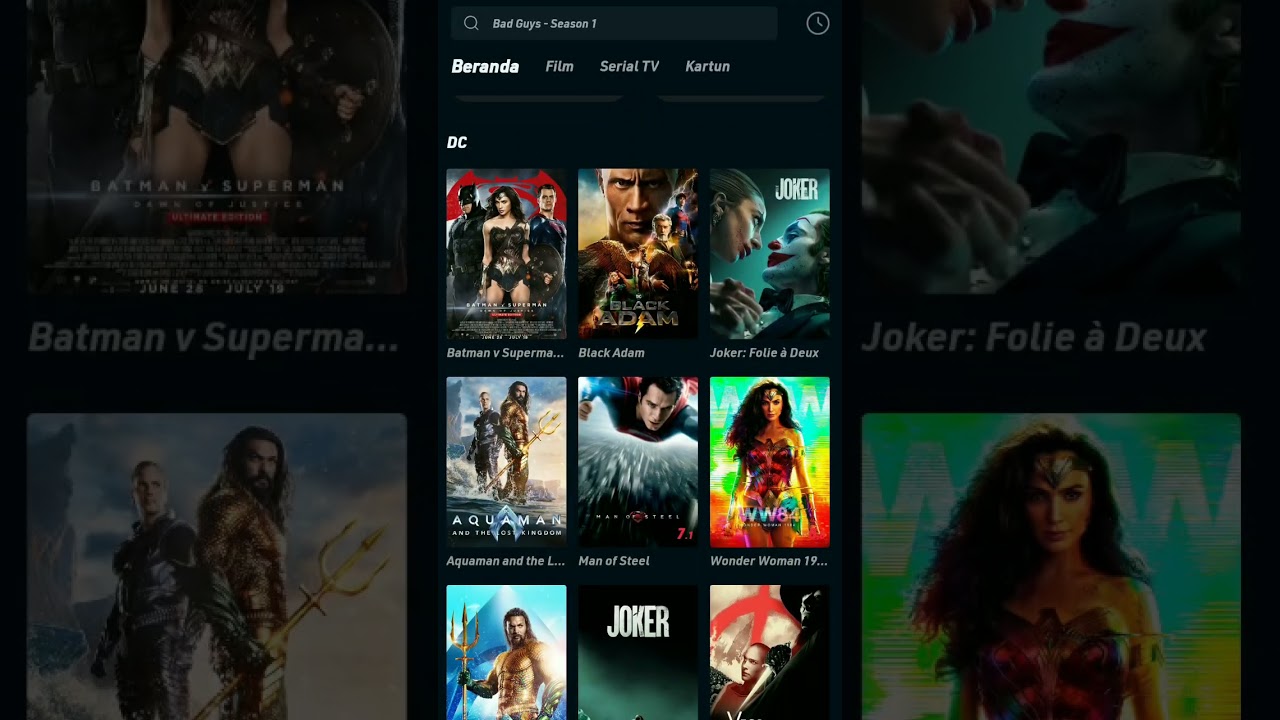This screenshot has height=720, width=1280.
Task: Click the Man of Steel title text
Action: [x=614, y=561]
